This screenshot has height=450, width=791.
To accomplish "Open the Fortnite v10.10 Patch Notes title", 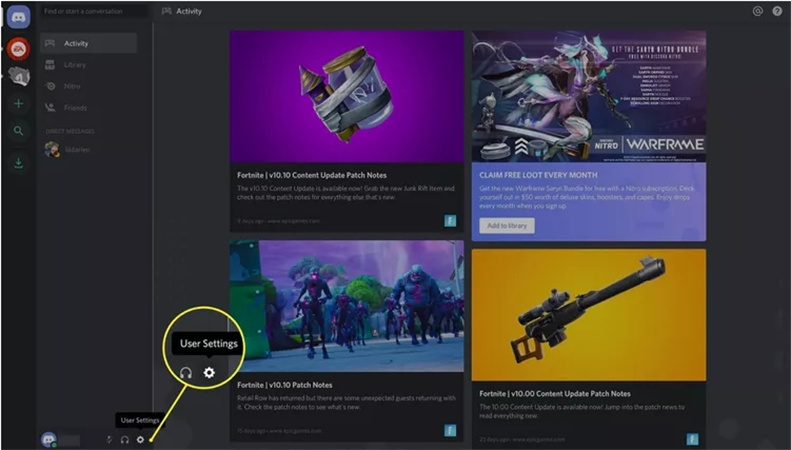I will click(x=285, y=385).
